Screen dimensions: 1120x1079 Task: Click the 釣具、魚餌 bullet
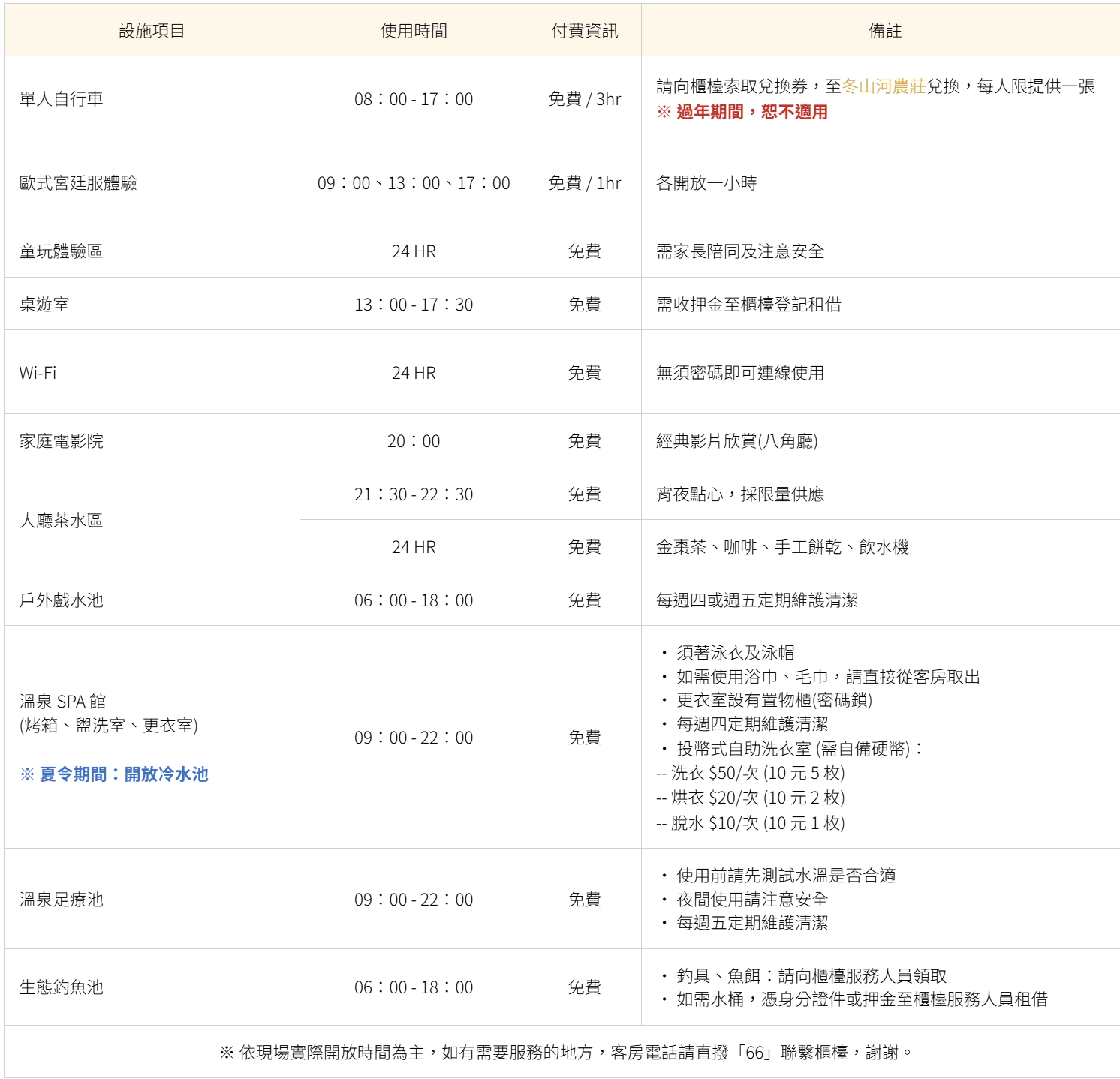click(x=803, y=975)
